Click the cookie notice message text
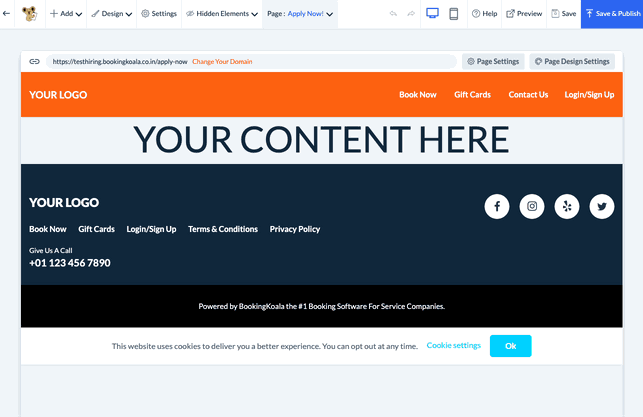Viewport: 643px width, 417px height. pyautogui.click(x=264, y=346)
